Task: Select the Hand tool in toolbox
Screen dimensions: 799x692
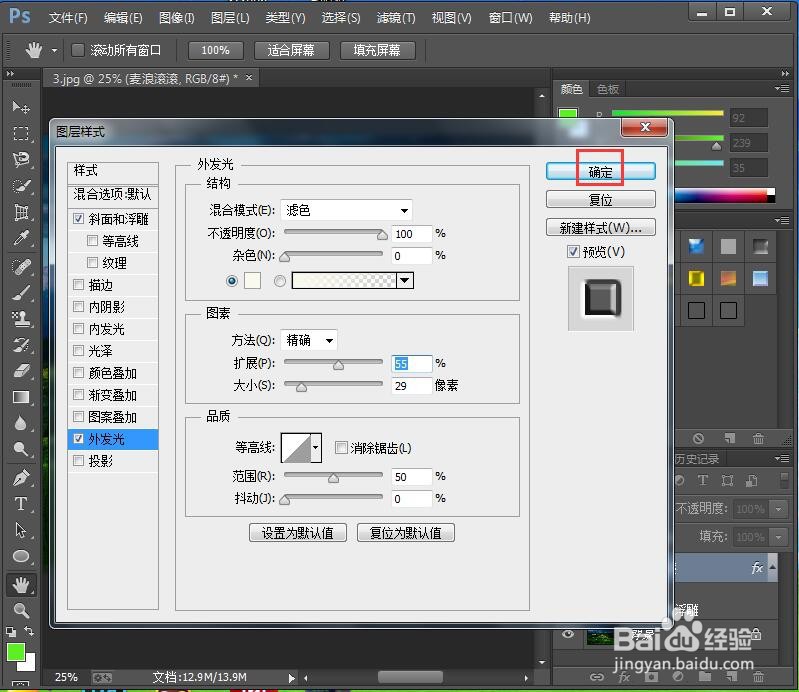Action: 21,585
